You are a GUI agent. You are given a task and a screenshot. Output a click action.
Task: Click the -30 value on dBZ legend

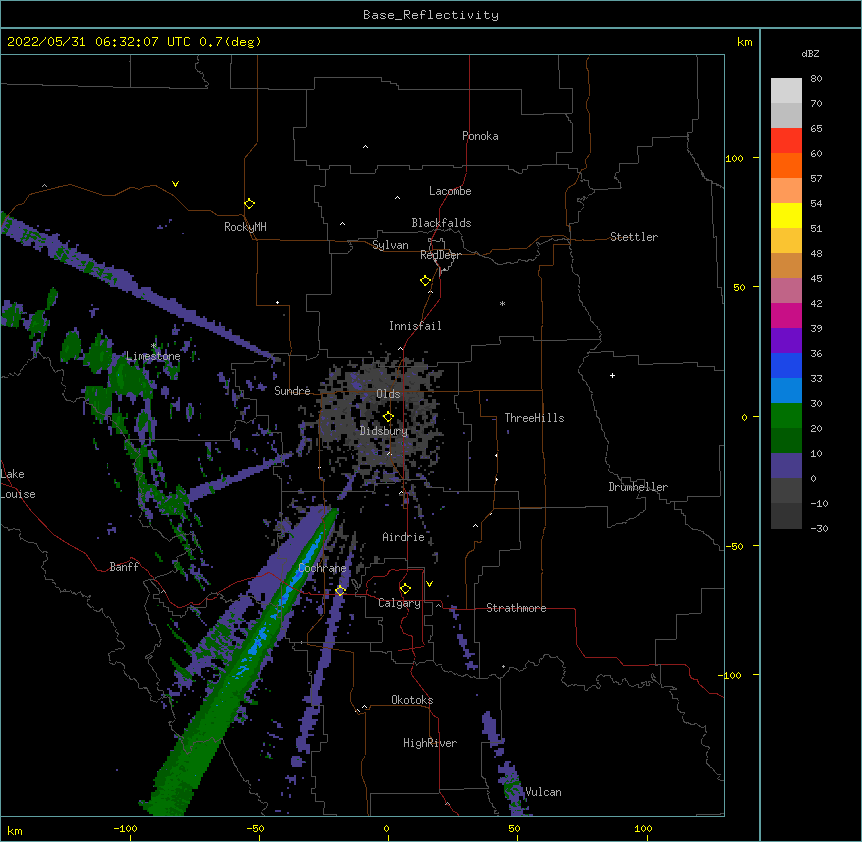[819, 528]
